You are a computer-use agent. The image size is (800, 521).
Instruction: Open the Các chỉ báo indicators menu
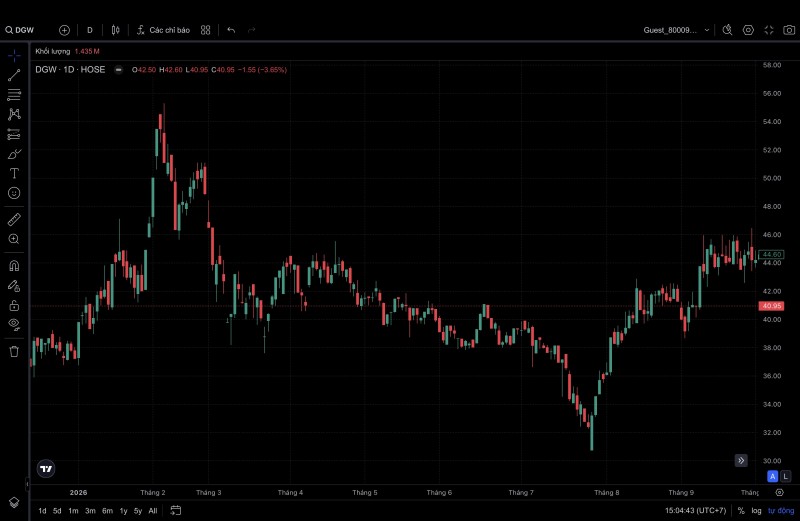[163, 30]
